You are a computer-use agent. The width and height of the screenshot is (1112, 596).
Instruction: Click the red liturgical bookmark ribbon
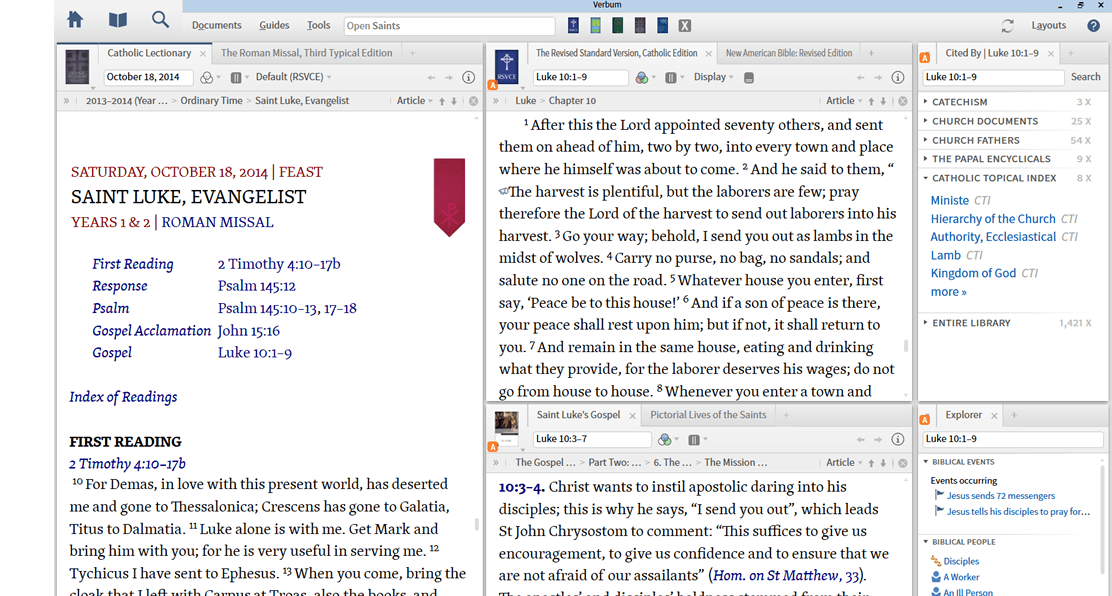(449, 197)
